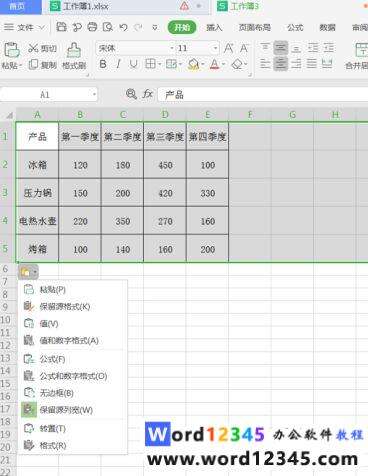Select column header C

pyautogui.click(x=123, y=115)
